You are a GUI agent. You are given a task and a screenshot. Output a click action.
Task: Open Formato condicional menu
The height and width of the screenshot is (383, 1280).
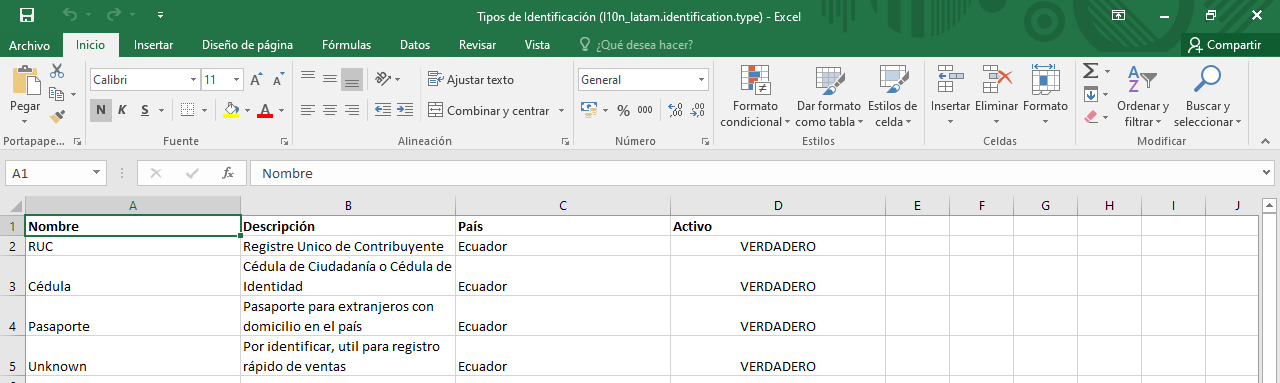coord(755,96)
